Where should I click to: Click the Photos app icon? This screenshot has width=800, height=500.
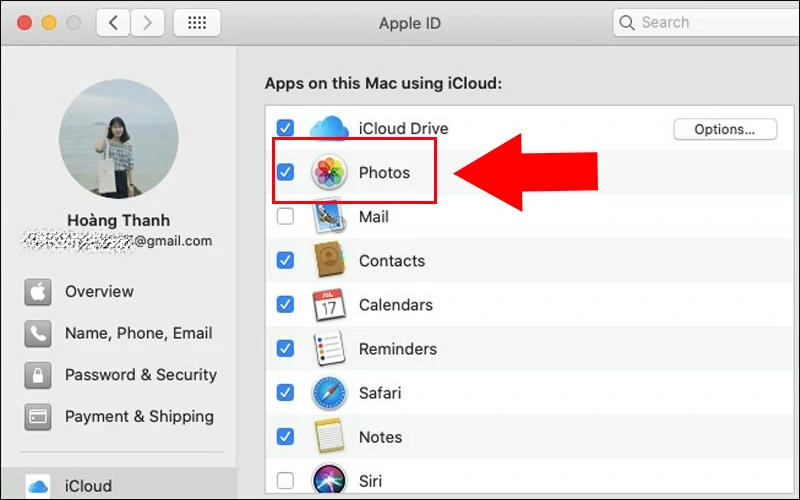(x=329, y=172)
